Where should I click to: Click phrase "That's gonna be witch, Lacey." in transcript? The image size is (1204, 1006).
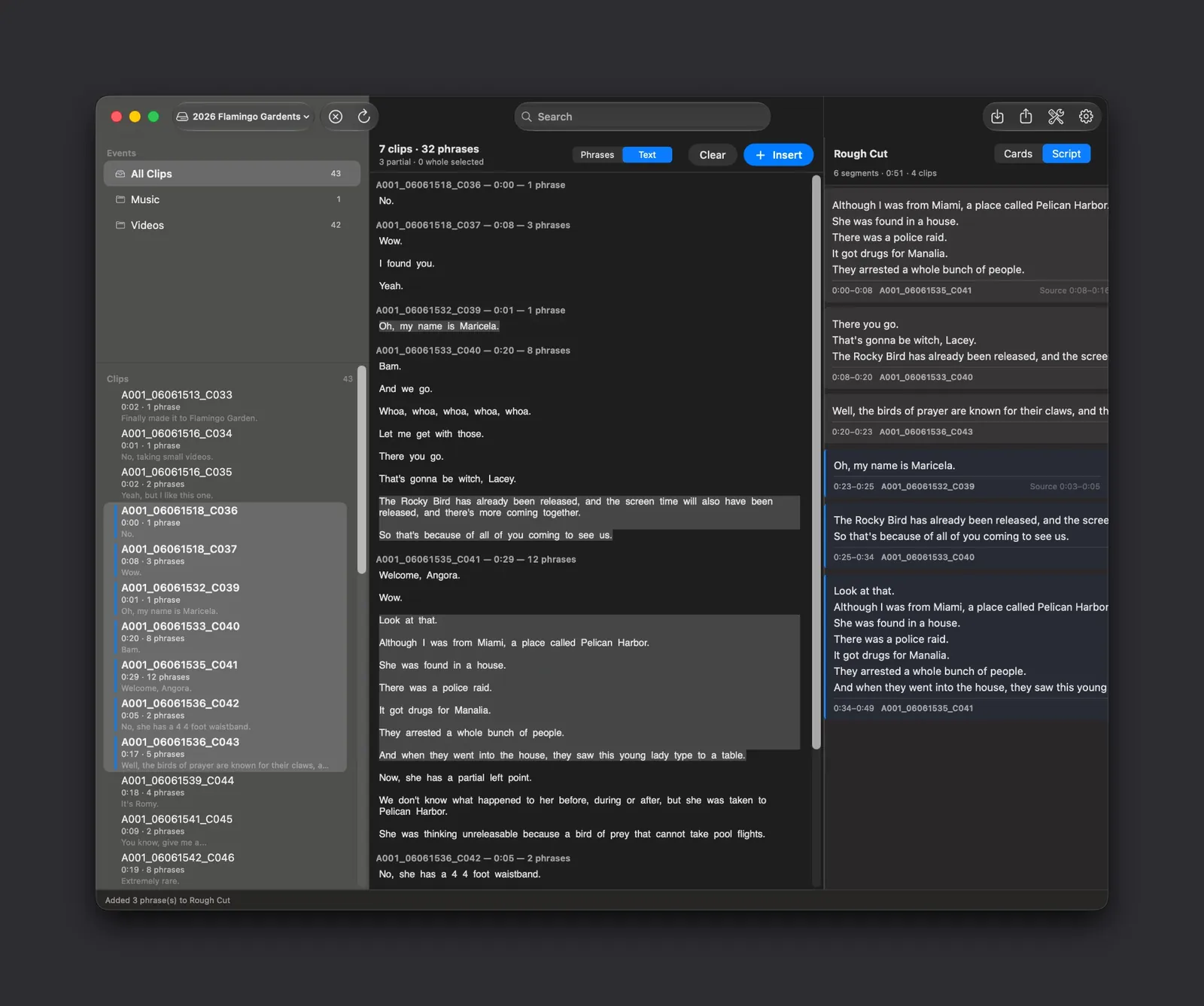tap(447, 479)
